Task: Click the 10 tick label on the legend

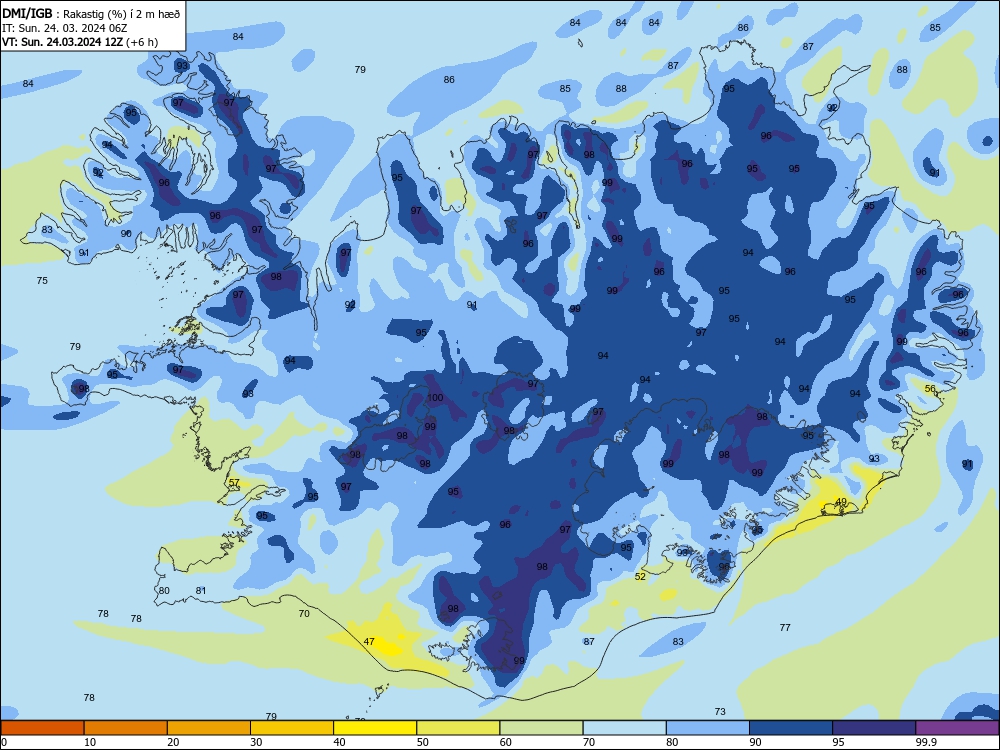Action: click(90, 742)
